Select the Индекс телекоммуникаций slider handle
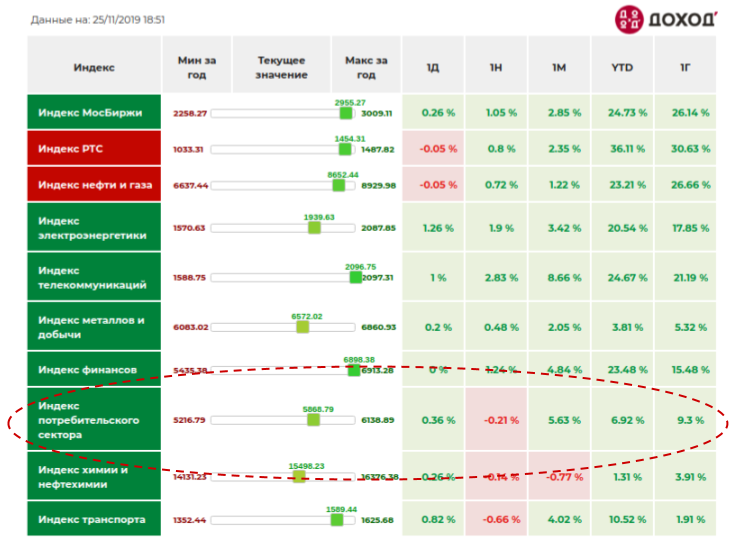Viewport: 736px width, 546px height. tap(356, 277)
